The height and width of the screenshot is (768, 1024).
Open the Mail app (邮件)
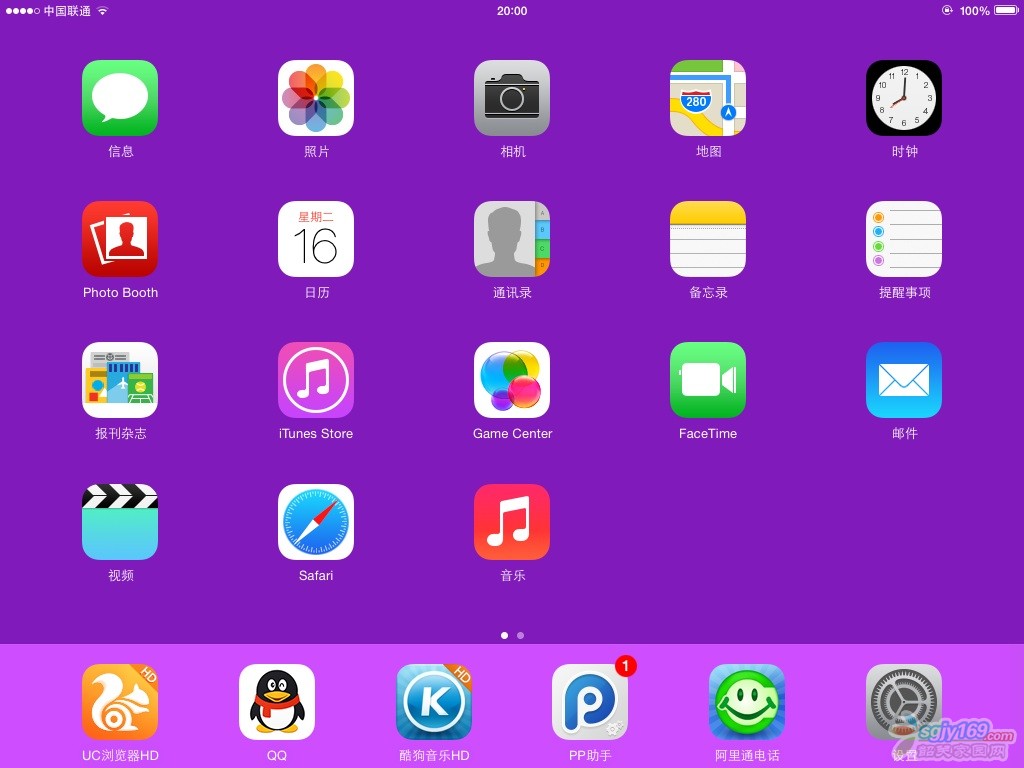click(x=904, y=380)
